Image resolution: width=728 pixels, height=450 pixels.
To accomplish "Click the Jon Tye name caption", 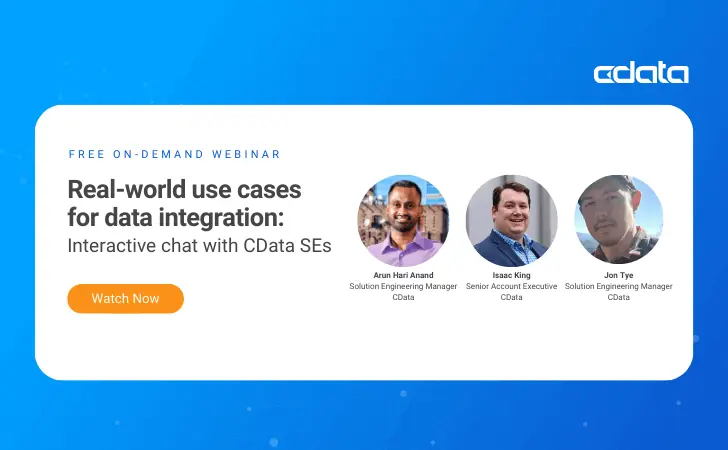I will coord(619,275).
